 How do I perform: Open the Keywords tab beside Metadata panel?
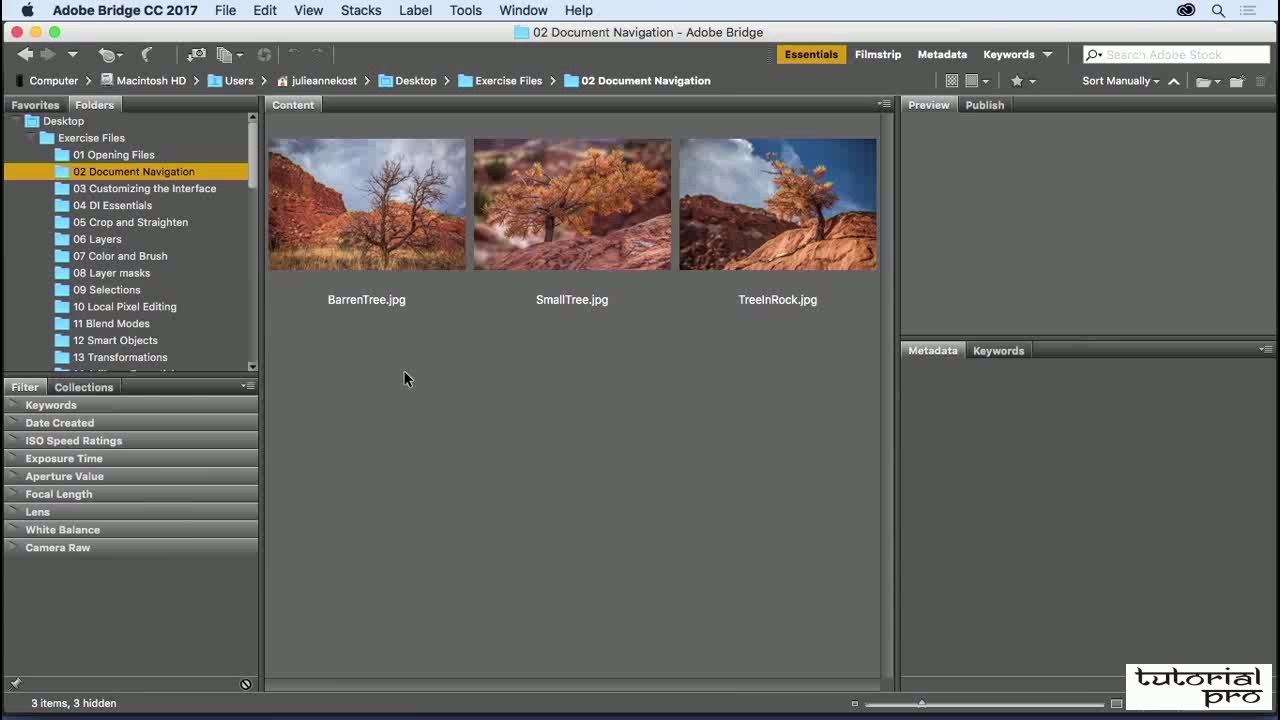pos(998,351)
